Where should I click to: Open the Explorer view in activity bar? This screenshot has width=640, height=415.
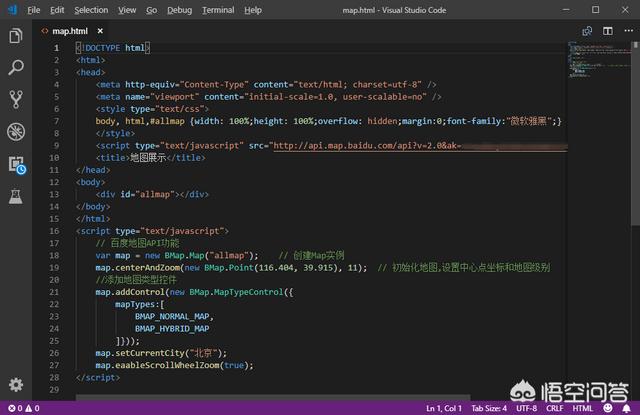point(15,37)
